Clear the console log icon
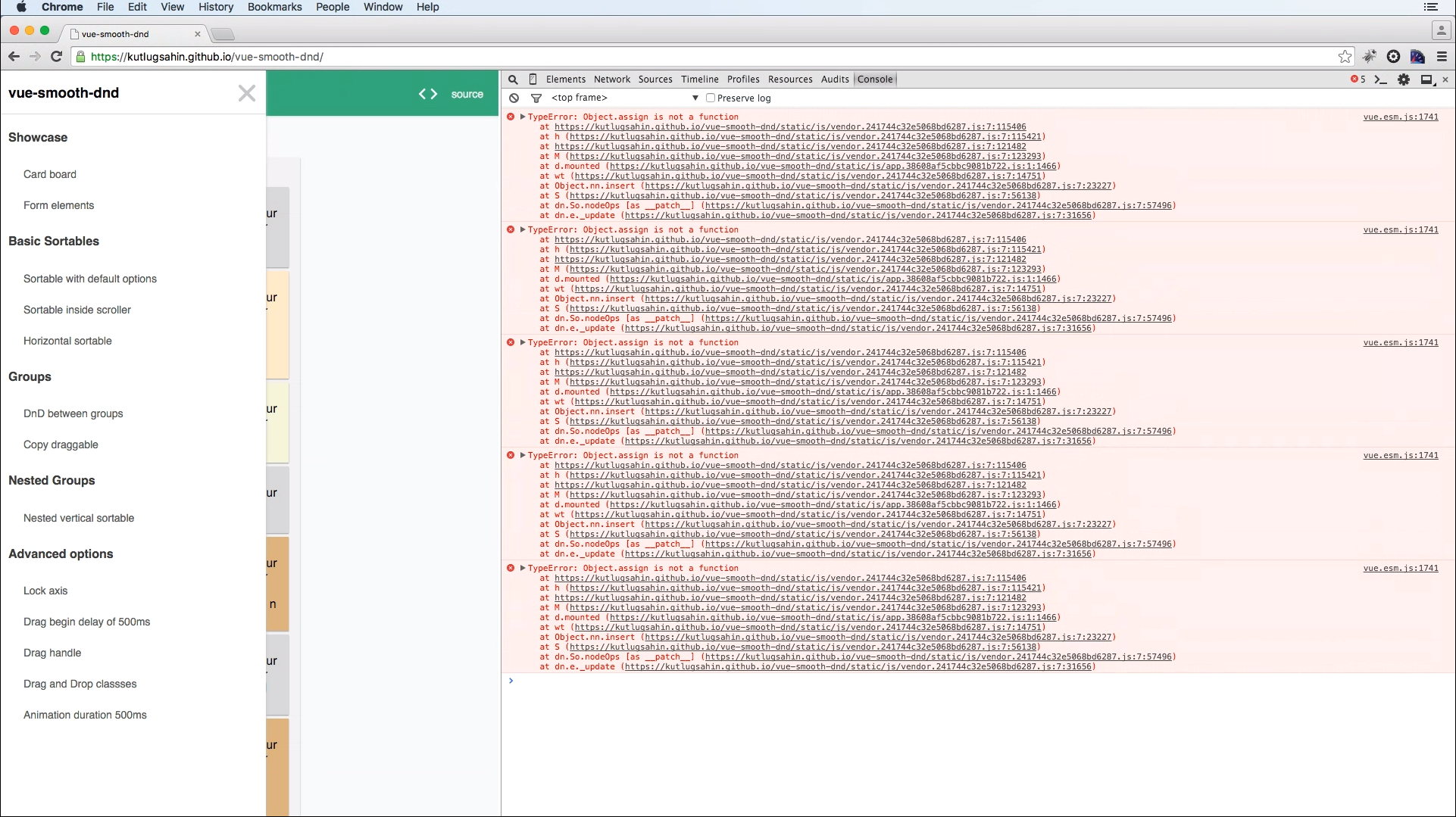 click(514, 98)
